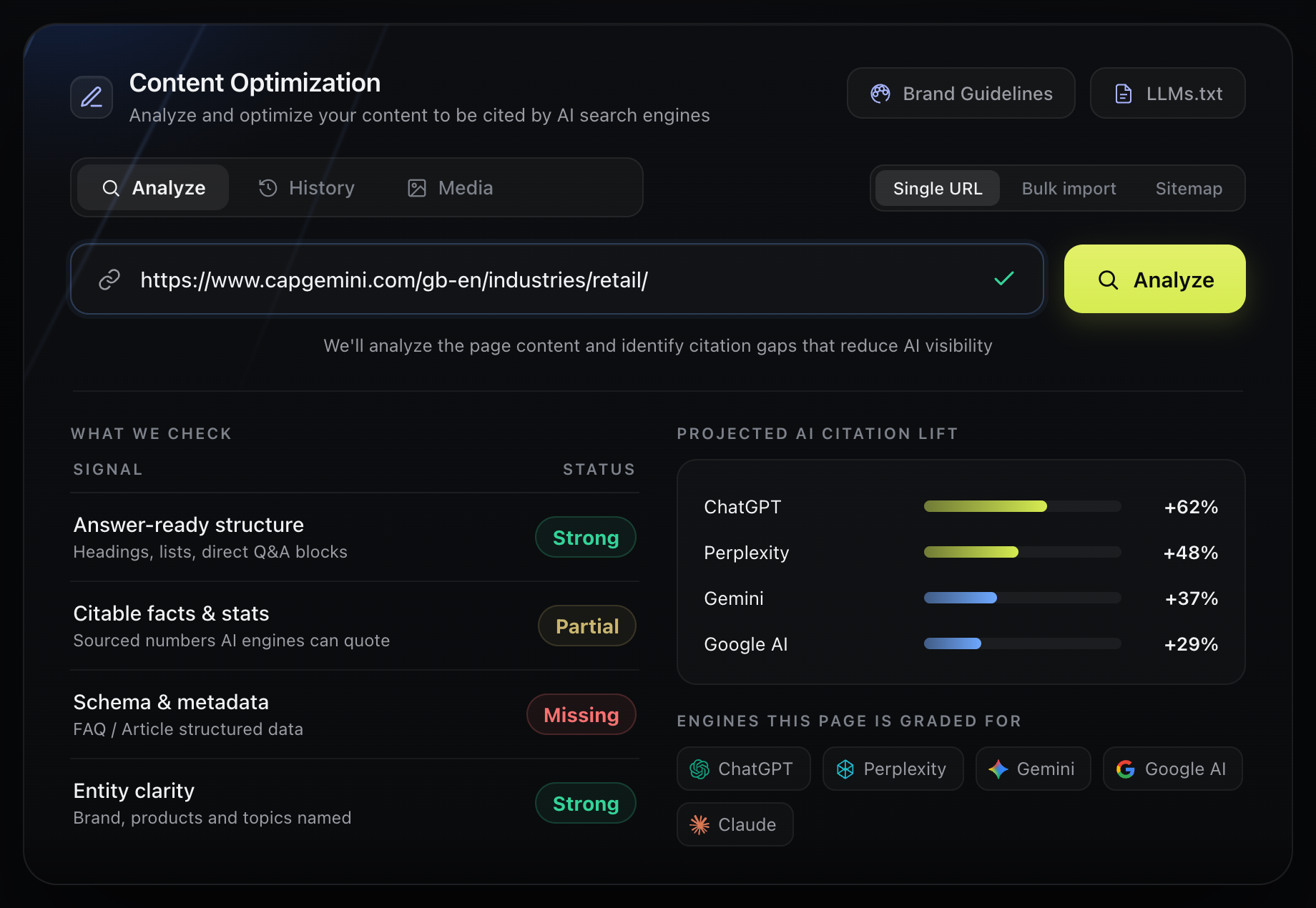Click Strong badge for Answer-ready structure
This screenshot has height=908, width=1316.
click(x=586, y=537)
